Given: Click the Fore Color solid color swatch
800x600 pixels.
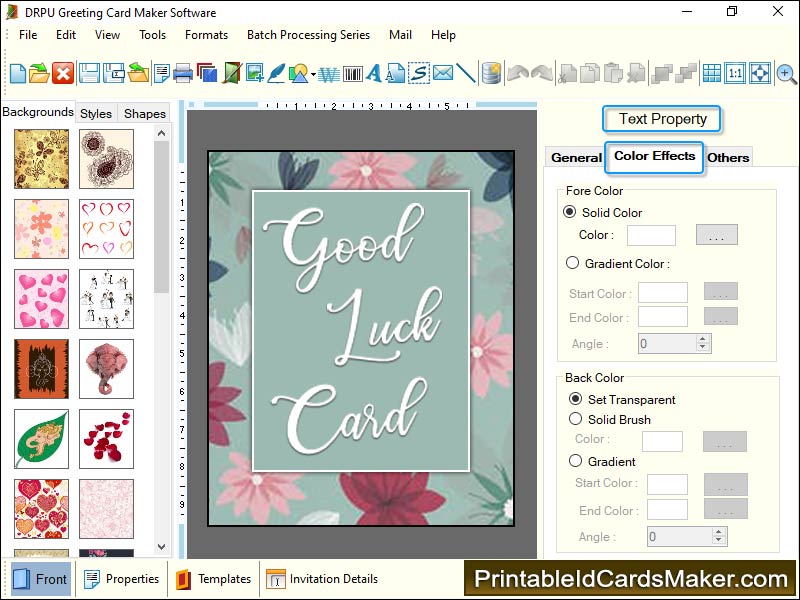Looking at the screenshot, I should click(651, 235).
